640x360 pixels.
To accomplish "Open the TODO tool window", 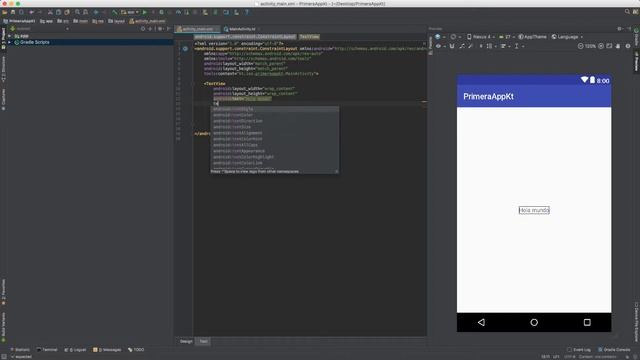I will pos(136,350).
